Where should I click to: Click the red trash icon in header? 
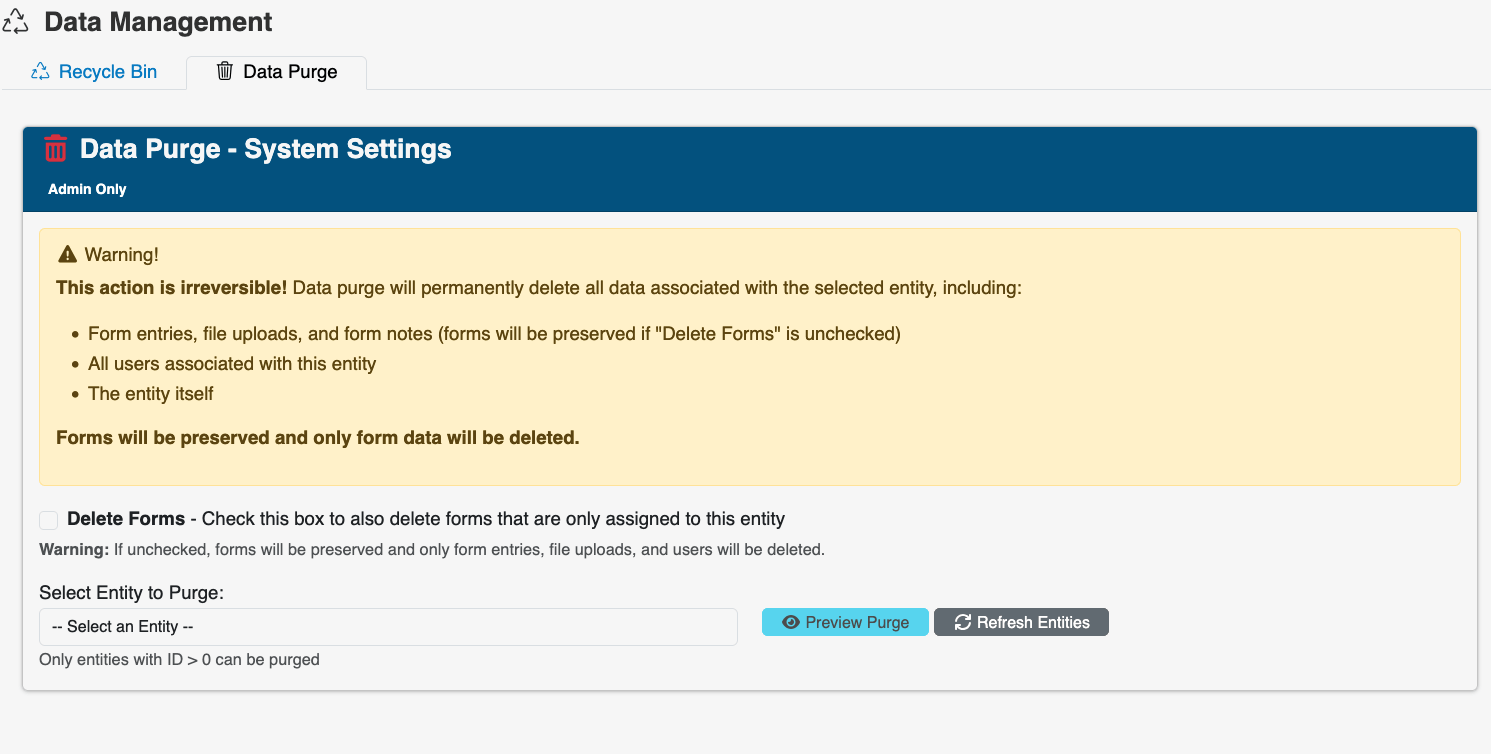pyautogui.click(x=56, y=149)
